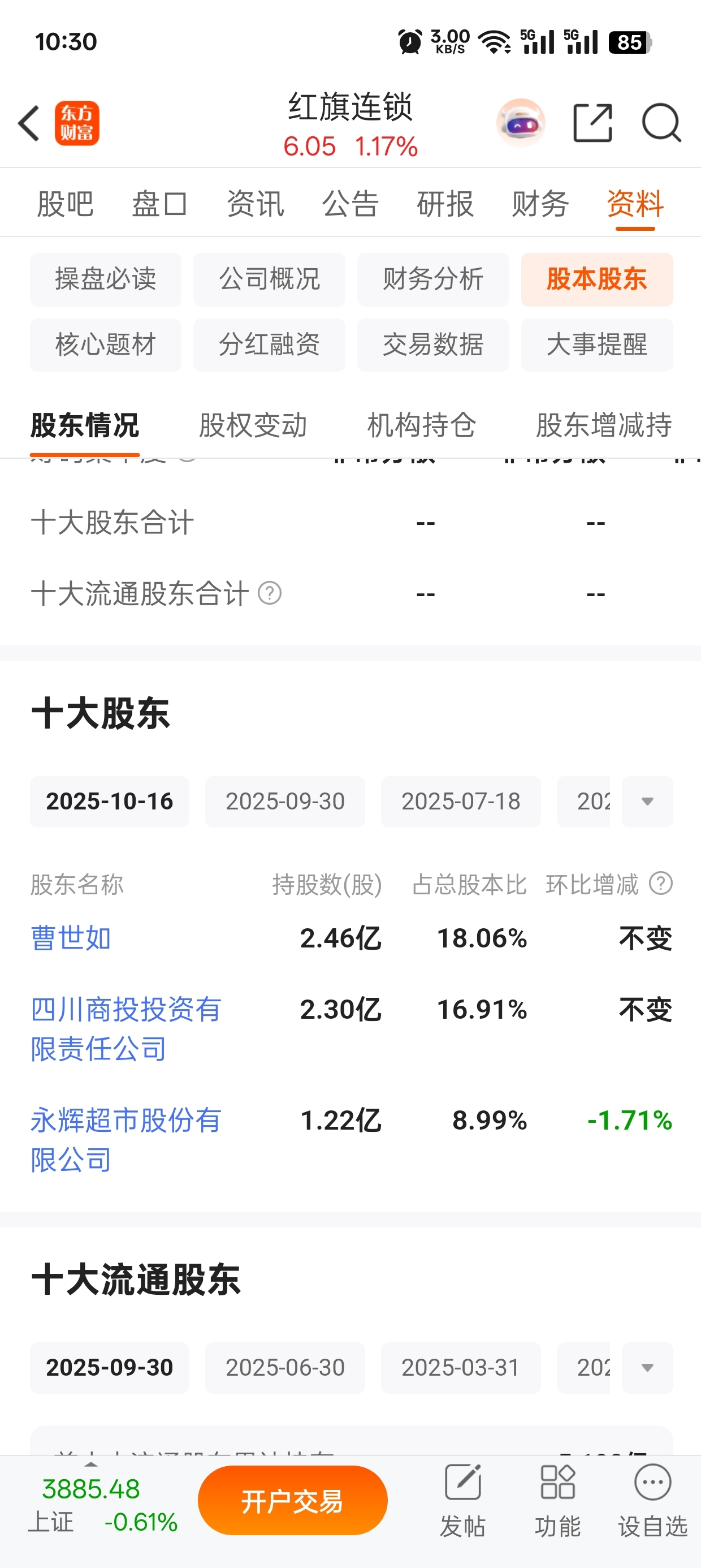Tap the 2.30亿 holdings value
Viewport: 701px width, 1568px height.
[x=341, y=1009]
